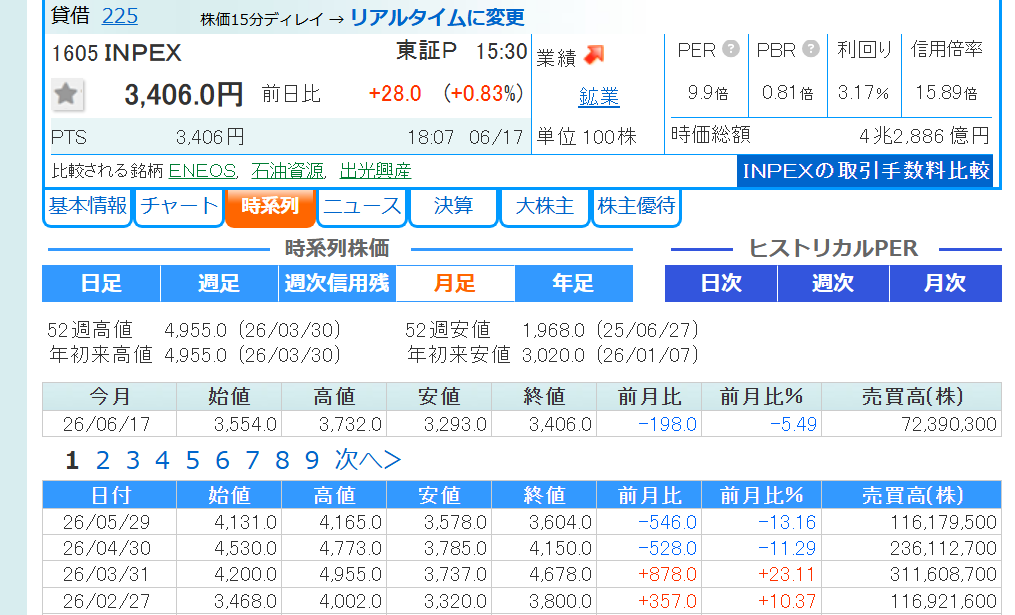Viewport: 1015px width, 615px height.
Task: Select the 月足 tab
Action: coord(455,284)
